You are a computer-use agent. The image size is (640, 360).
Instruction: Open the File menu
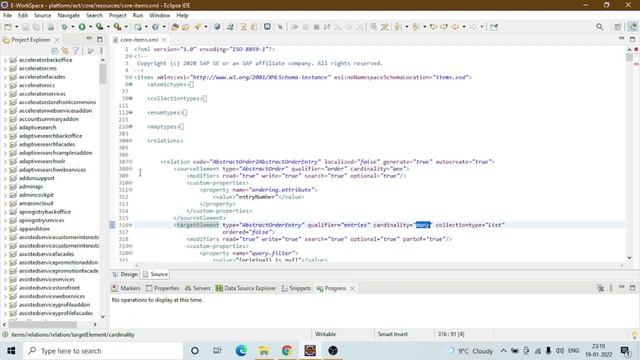pyautogui.click(x=7, y=15)
